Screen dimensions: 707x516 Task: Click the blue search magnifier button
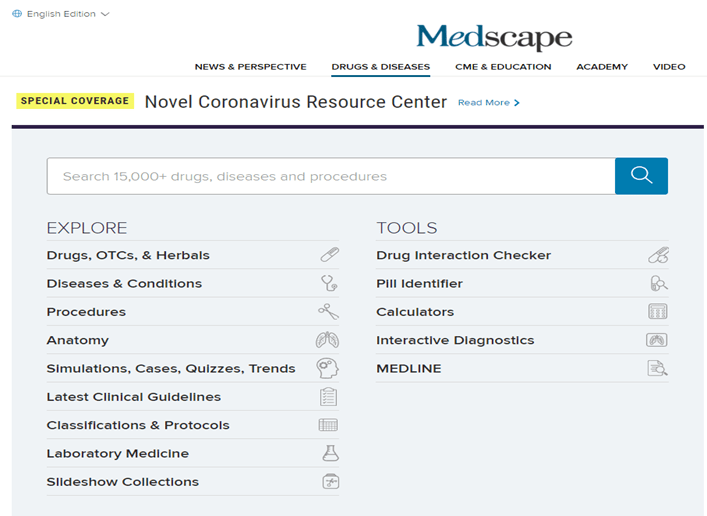(x=641, y=176)
